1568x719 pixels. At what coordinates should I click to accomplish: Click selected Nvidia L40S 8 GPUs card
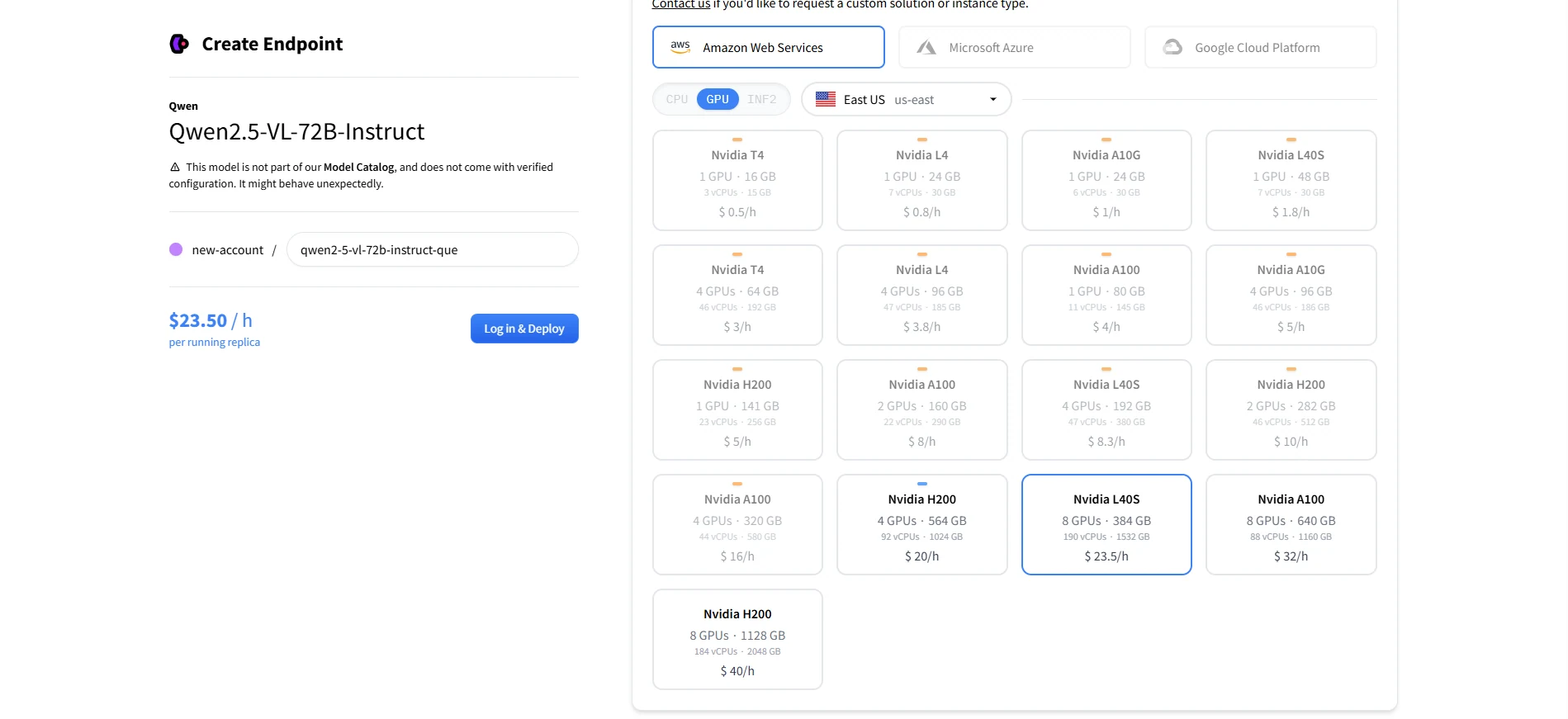[x=1106, y=524]
